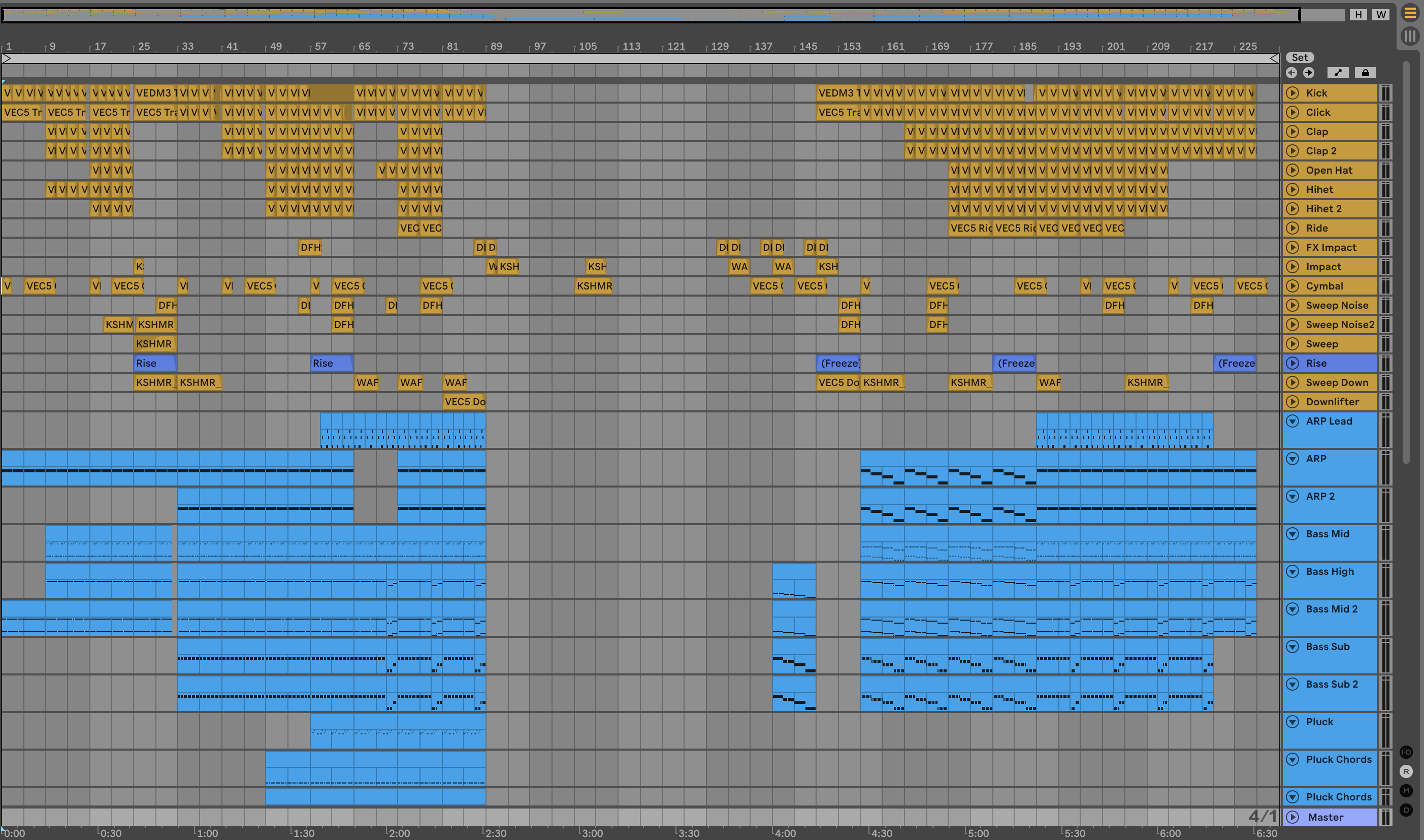This screenshot has height=840, width=1424.
Task: Collapse the ARP Lead track
Action: coord(1292,421)
